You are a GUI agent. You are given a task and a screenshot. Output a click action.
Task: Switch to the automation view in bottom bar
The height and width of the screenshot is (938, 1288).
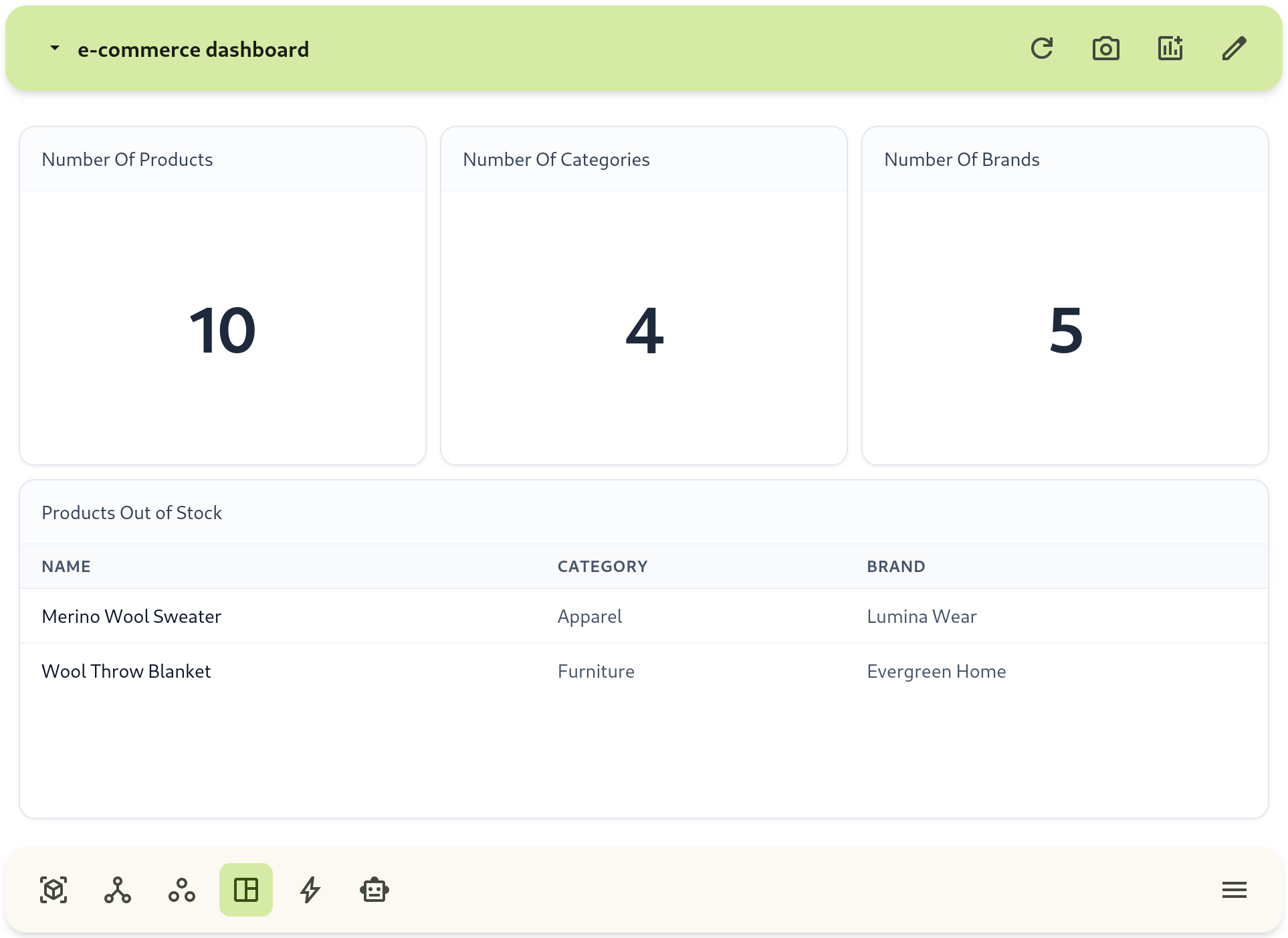(310, 890)
